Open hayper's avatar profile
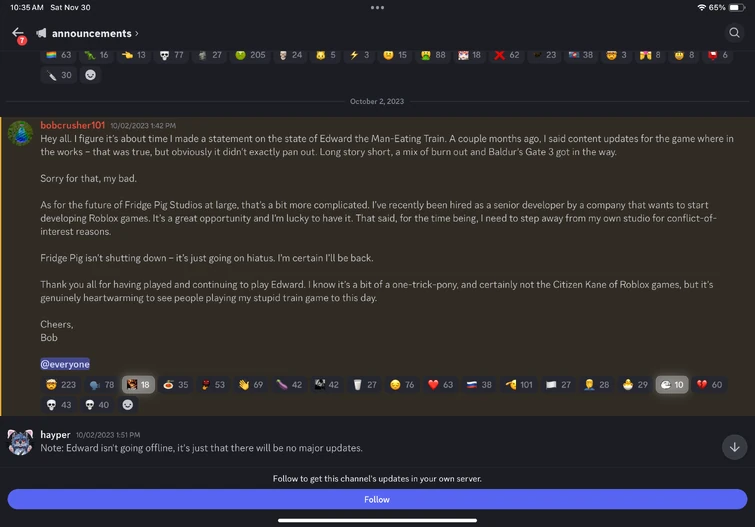 [x=20, y=442]
